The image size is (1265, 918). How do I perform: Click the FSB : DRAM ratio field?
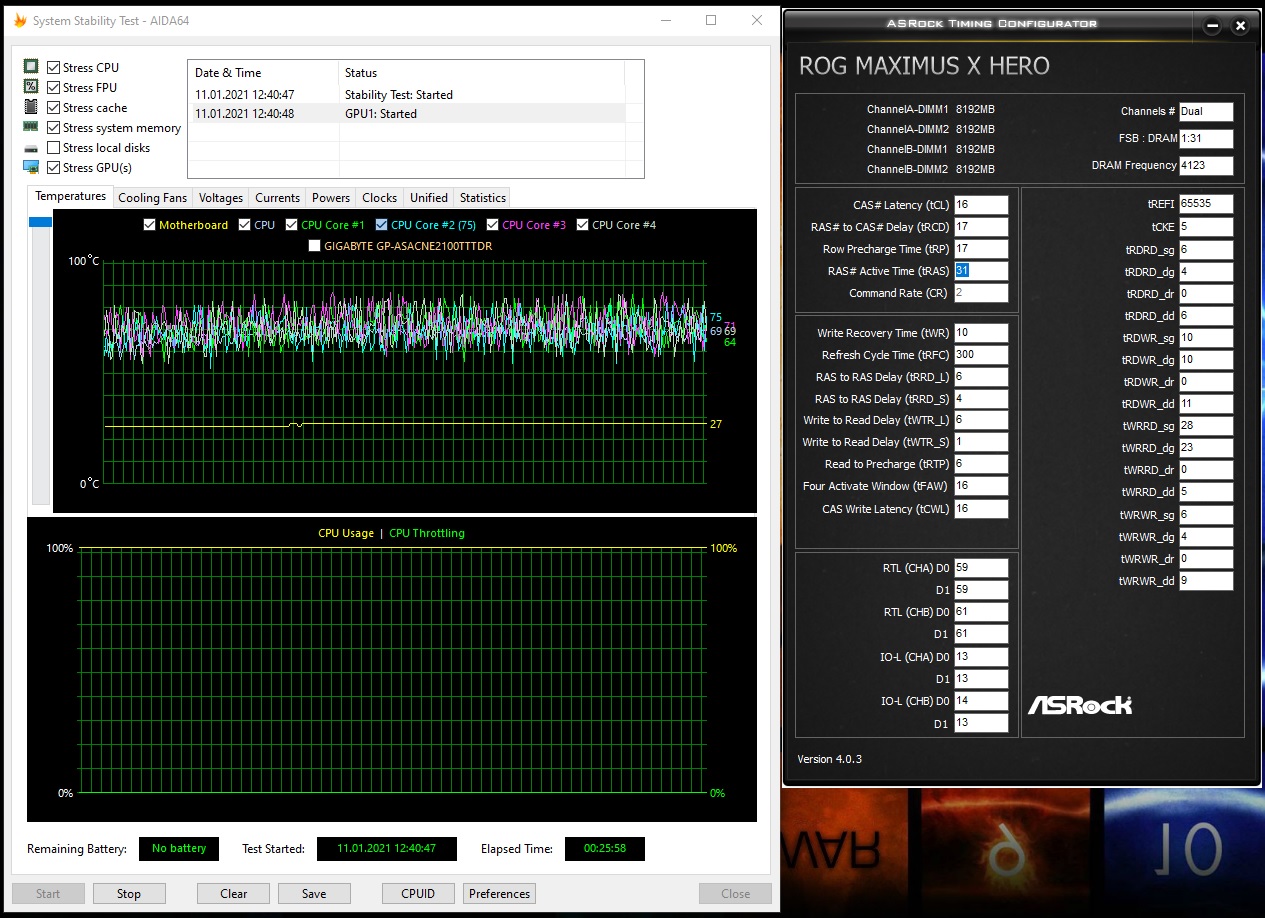coord(1206,139)
